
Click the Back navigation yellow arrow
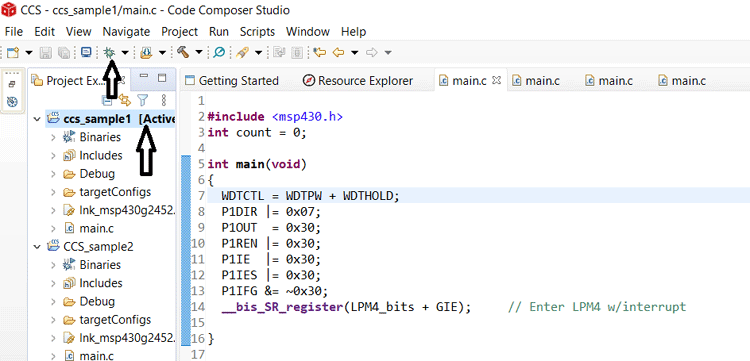pos(338,52)
